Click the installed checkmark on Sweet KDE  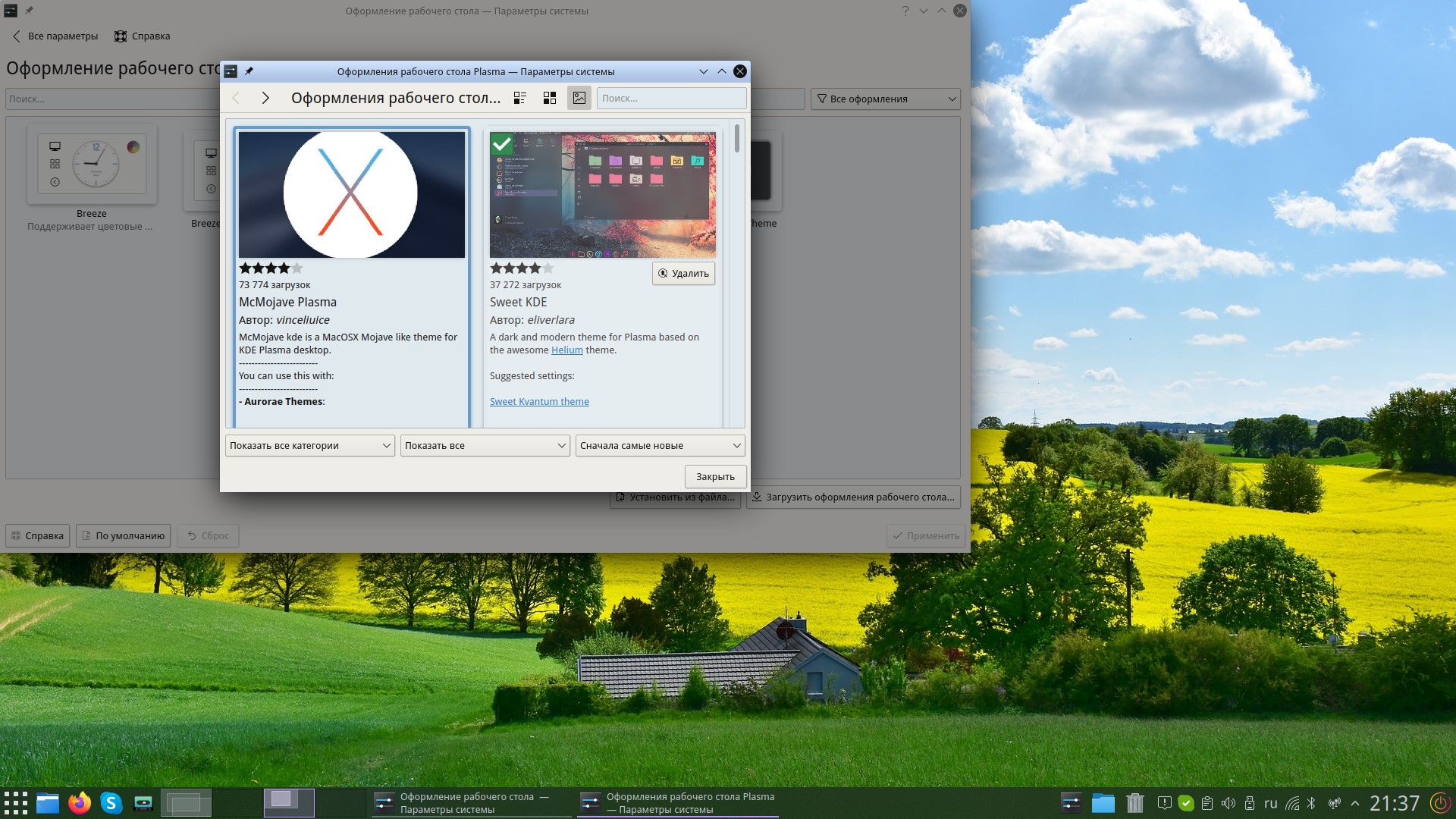501,143
